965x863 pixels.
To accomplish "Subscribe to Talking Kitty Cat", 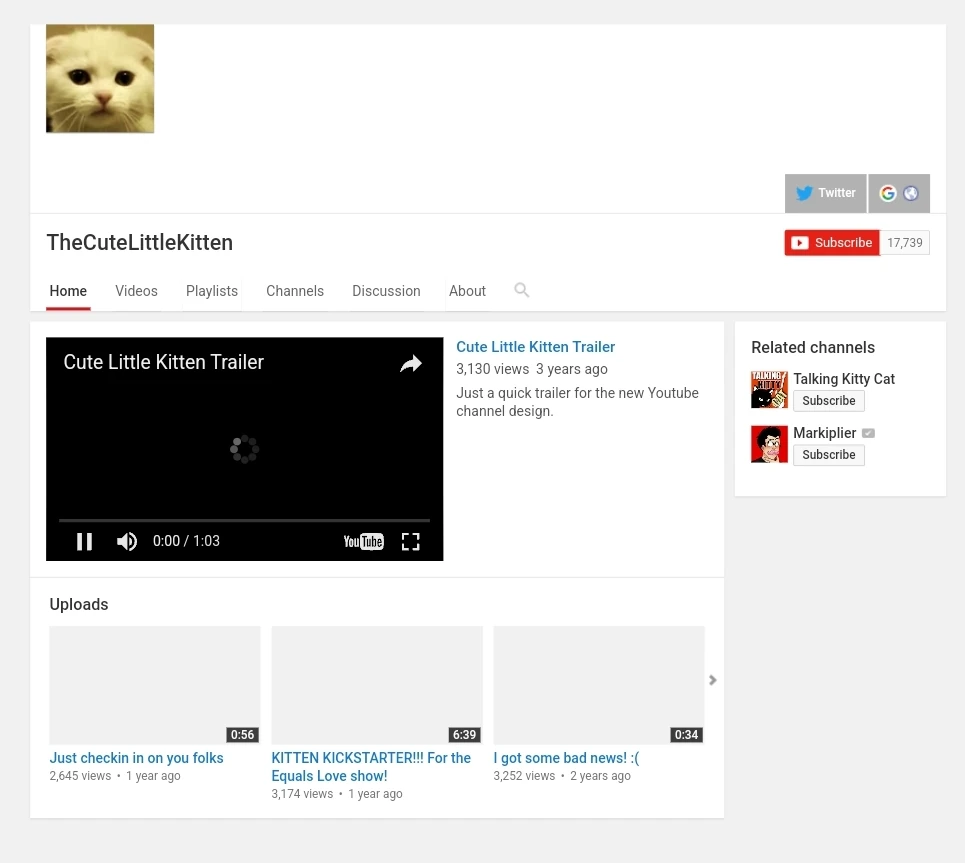I will 828,401.
